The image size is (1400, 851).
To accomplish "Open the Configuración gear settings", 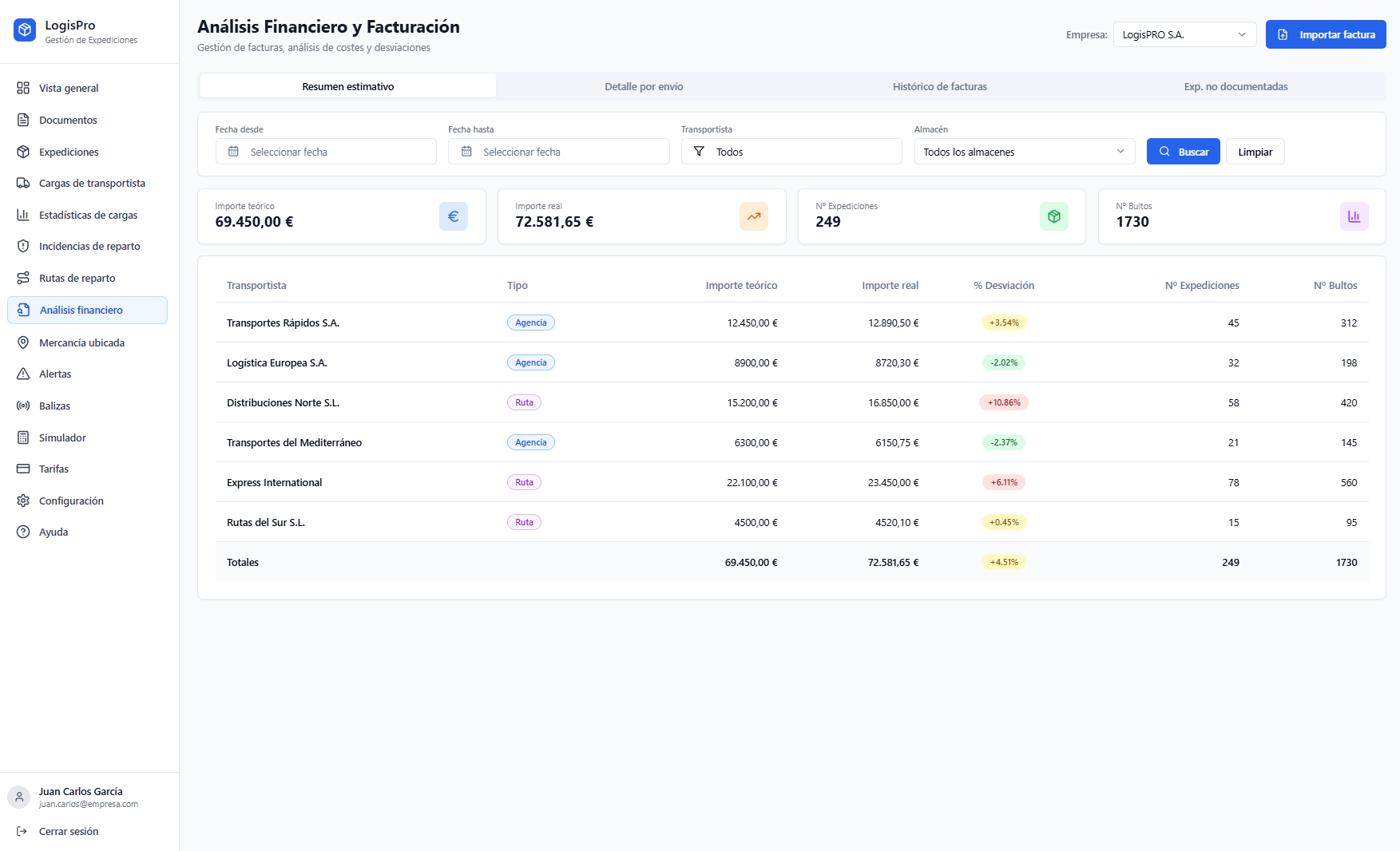I will pyautogui.click(x=24, y=501).
